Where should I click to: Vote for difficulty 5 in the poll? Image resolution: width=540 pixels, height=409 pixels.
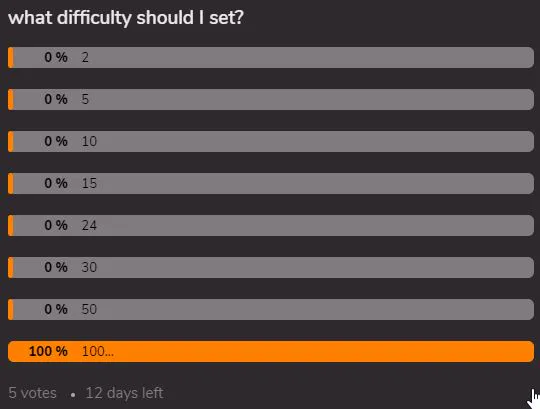[271, 99]
